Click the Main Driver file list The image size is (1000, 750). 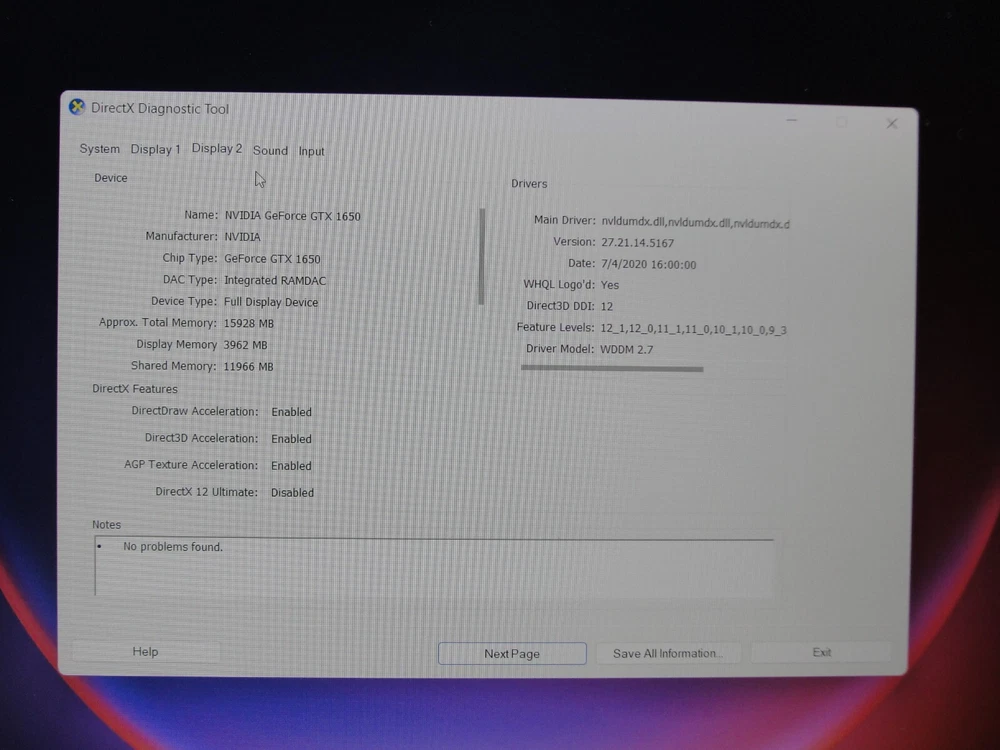click(694, 222)
